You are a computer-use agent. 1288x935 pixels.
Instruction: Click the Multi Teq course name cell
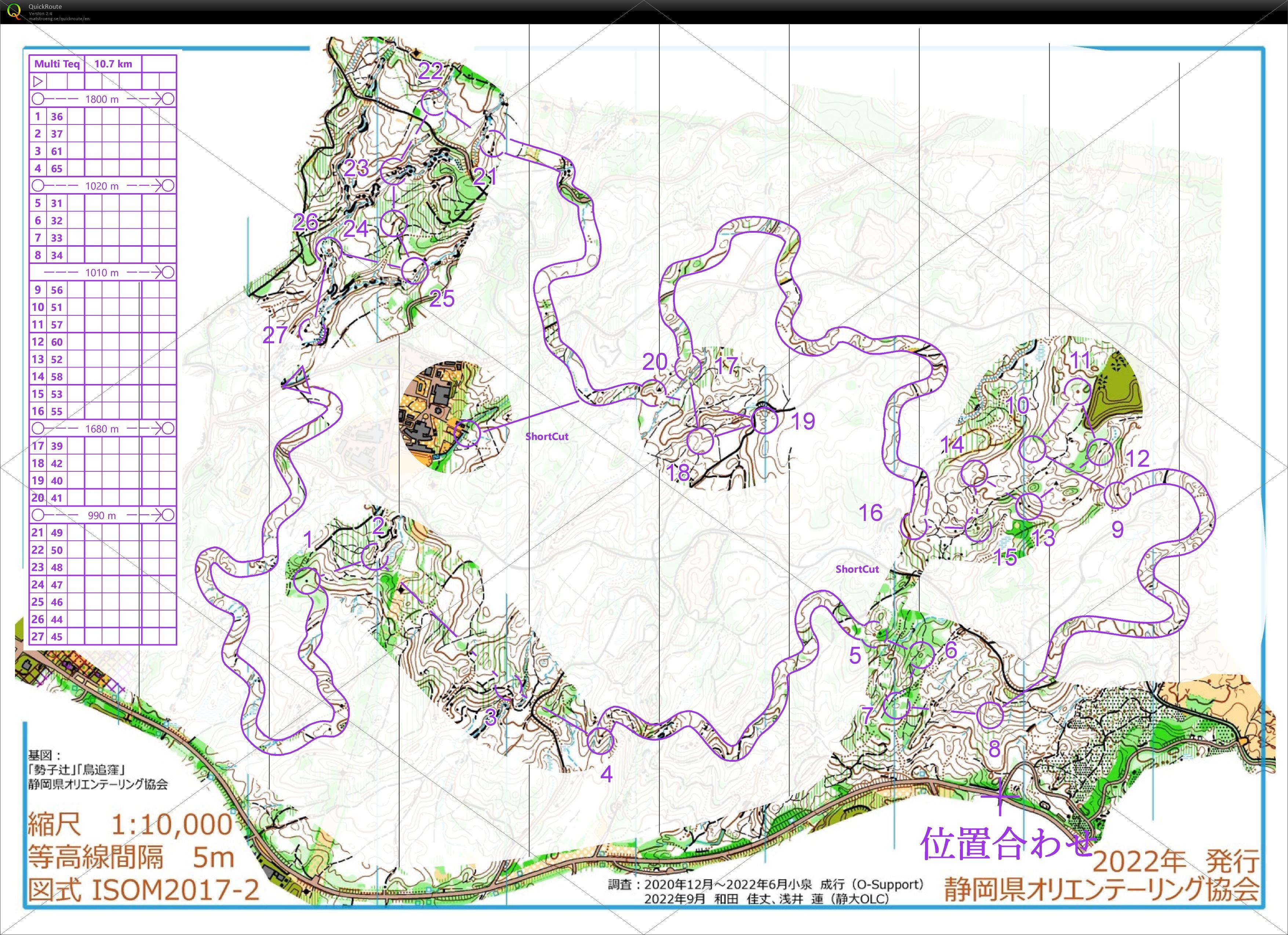point(57,64)
